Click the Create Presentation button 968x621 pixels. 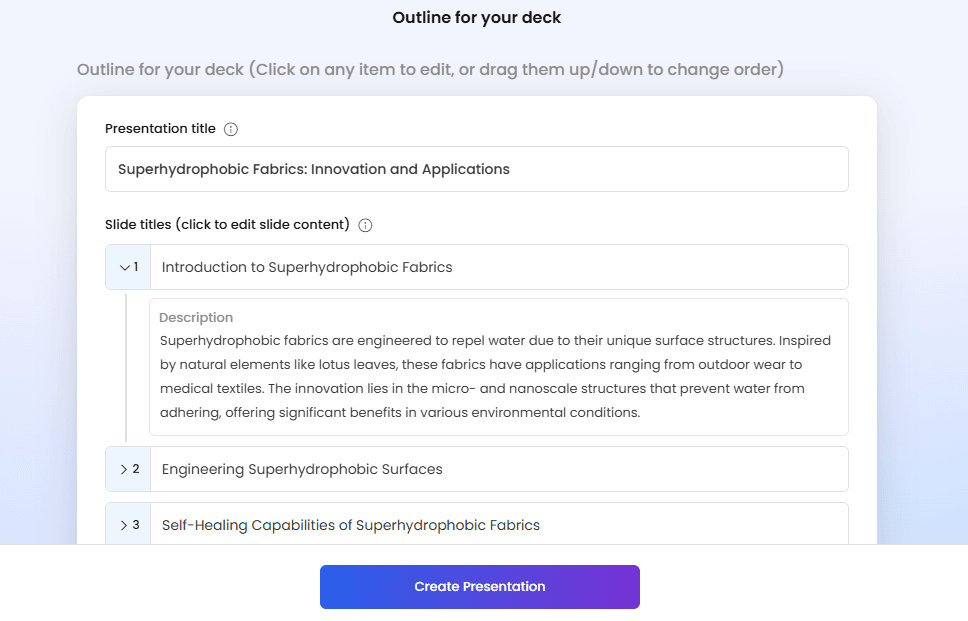[x=479, y=587]
